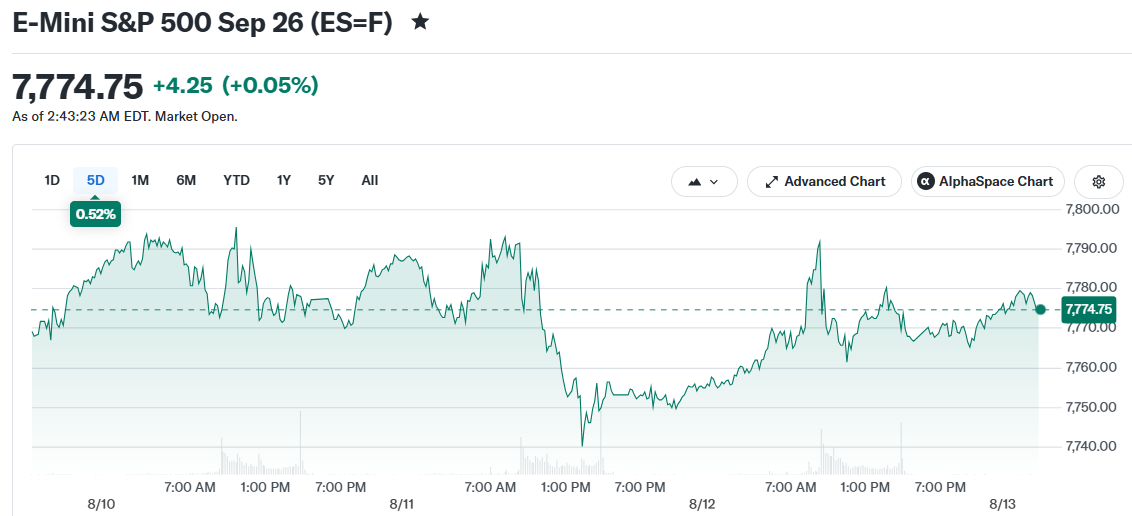The image size is (1132, 516).
Task: Select the 5D time range
Action: [x=96, y=180]
